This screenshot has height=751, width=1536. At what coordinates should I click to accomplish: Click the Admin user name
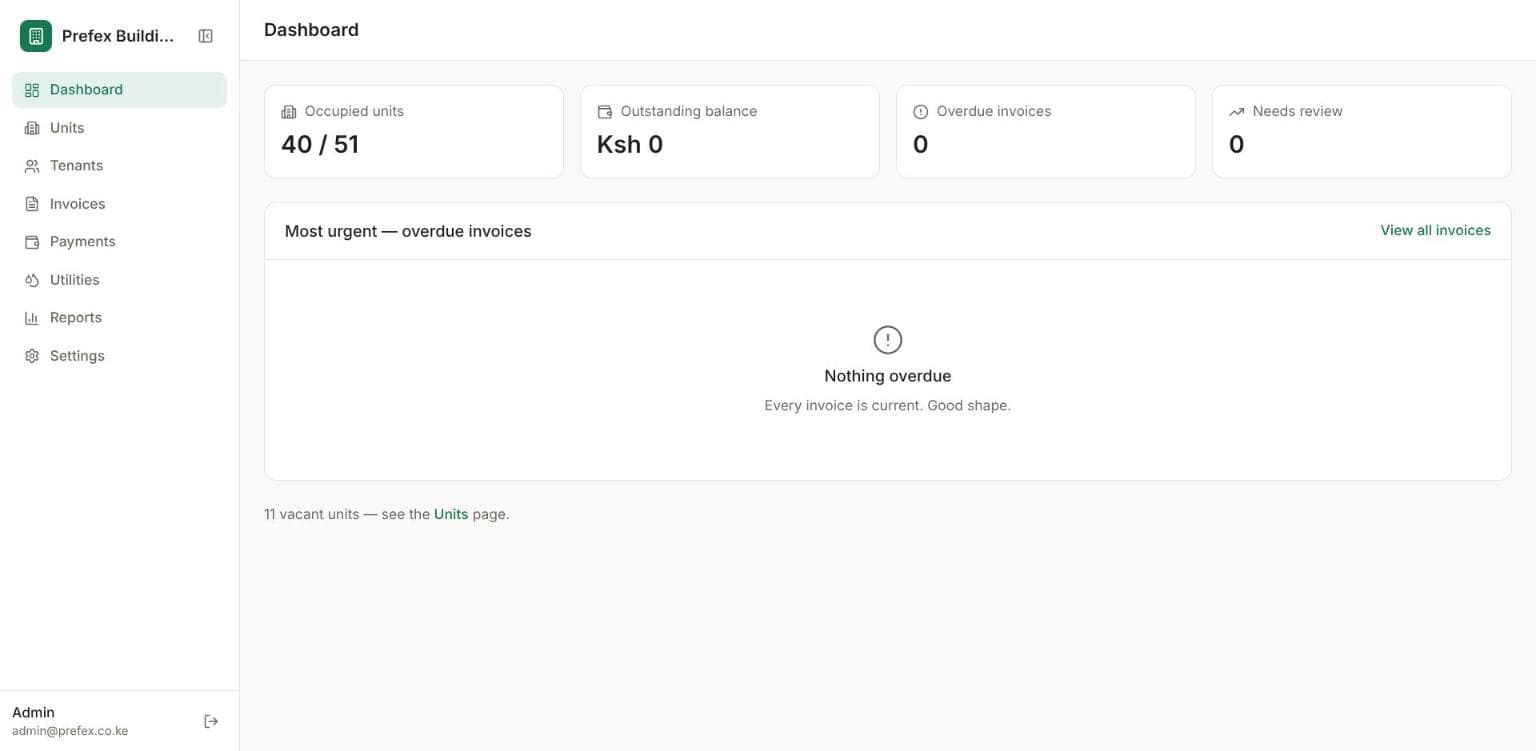coord(33,712)
